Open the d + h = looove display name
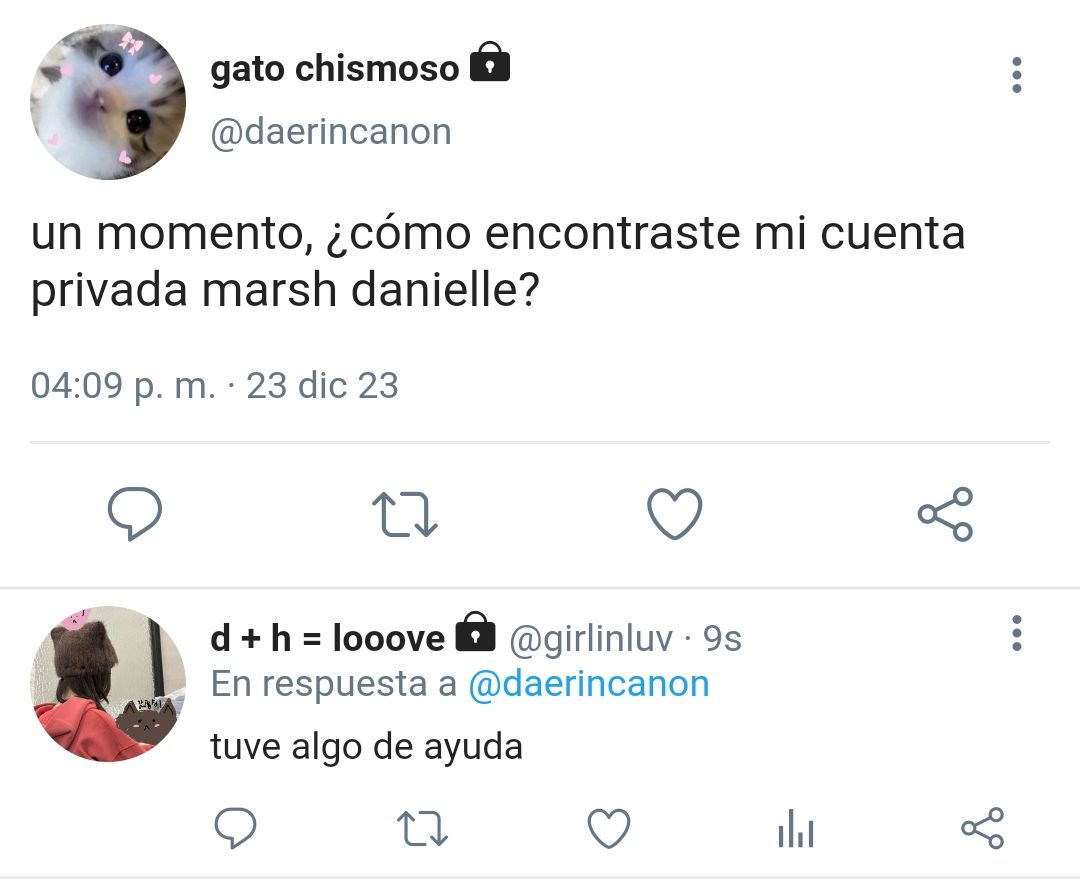This screenshot has height=879, width=1080. point(328,638)
